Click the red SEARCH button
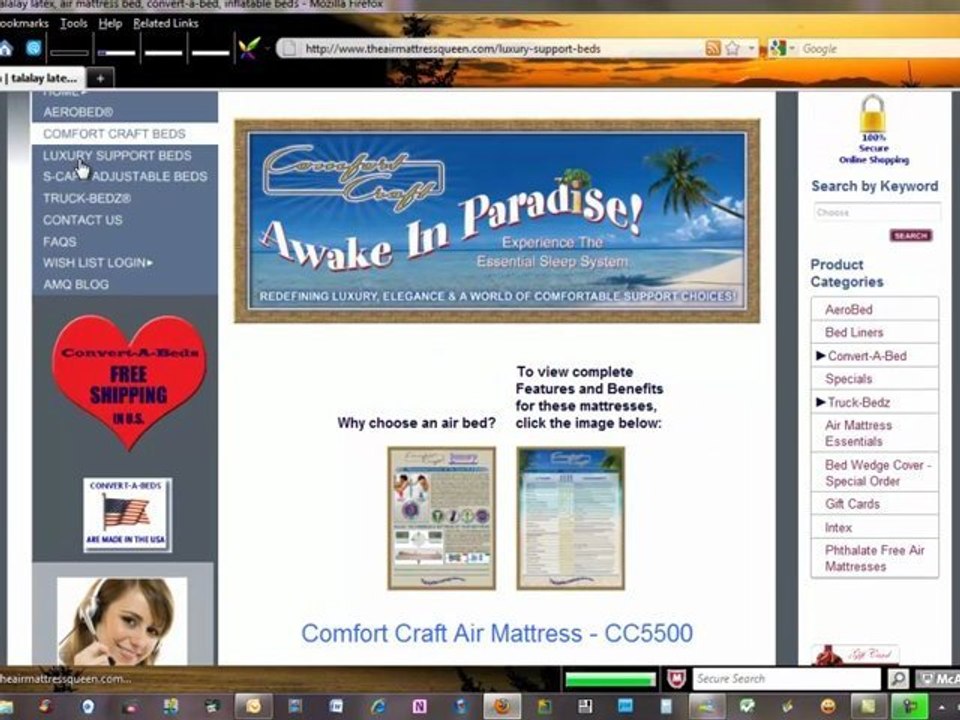The image size is (960, 720). pos(910,236)
